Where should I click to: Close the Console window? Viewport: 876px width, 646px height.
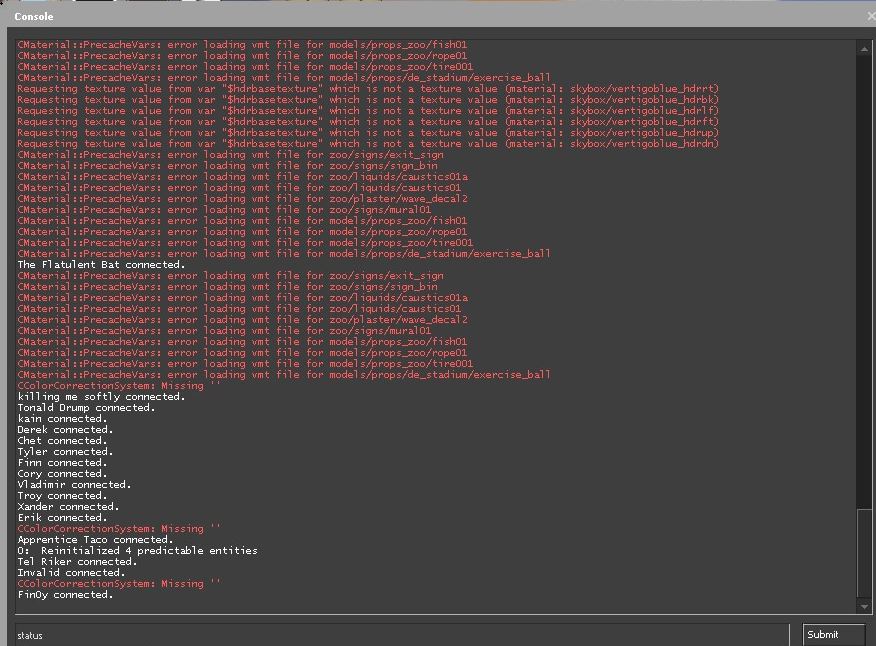[x=871, y=16]
